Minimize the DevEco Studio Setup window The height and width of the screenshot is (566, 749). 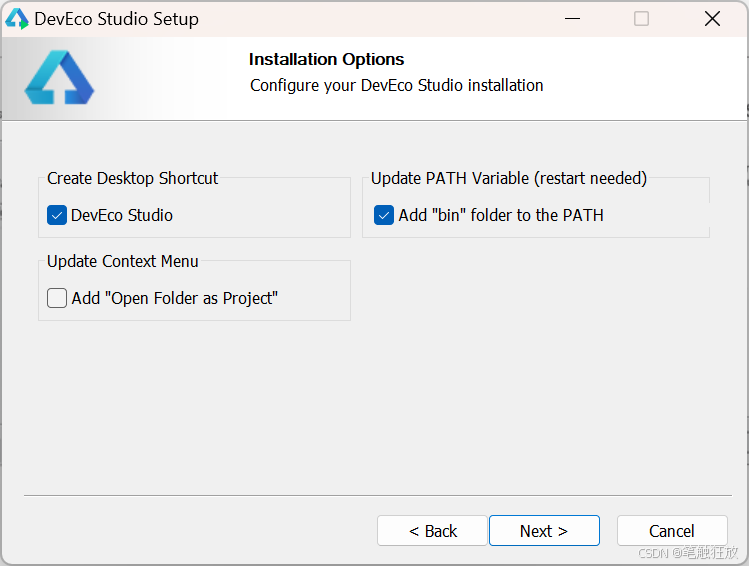click(x=572, y=19)
